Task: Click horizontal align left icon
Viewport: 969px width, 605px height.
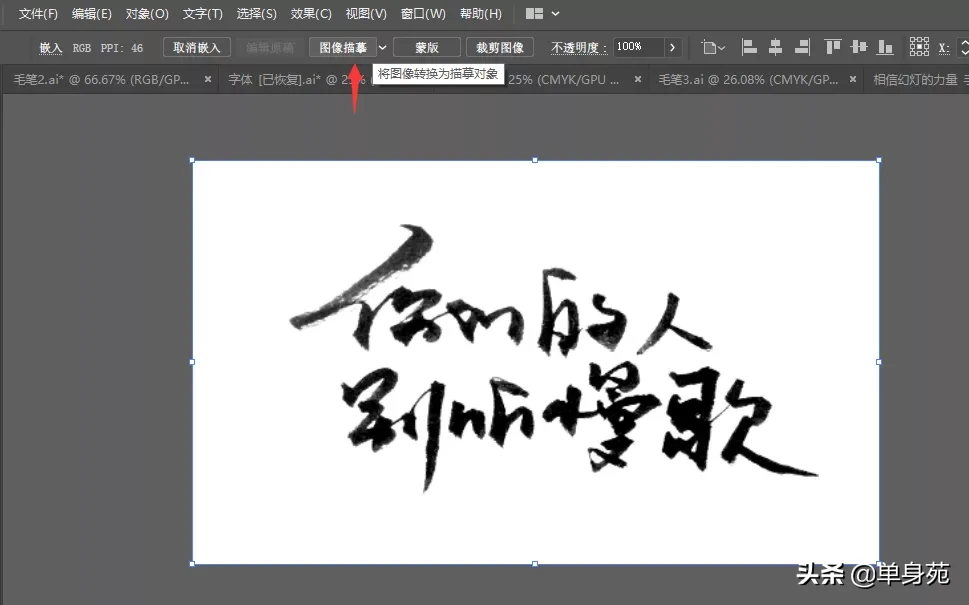Action: tap(749, 47)
